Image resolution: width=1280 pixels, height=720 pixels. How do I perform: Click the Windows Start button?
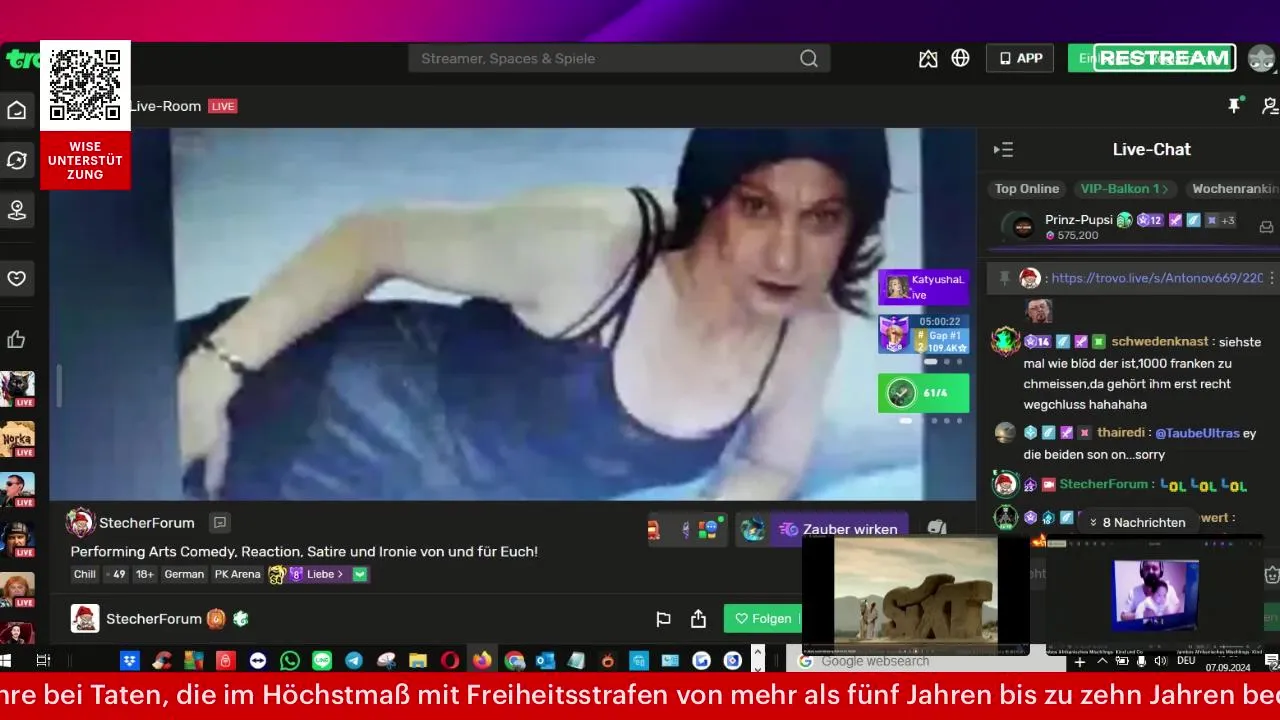pyautogui.click(x=5, y=660)
